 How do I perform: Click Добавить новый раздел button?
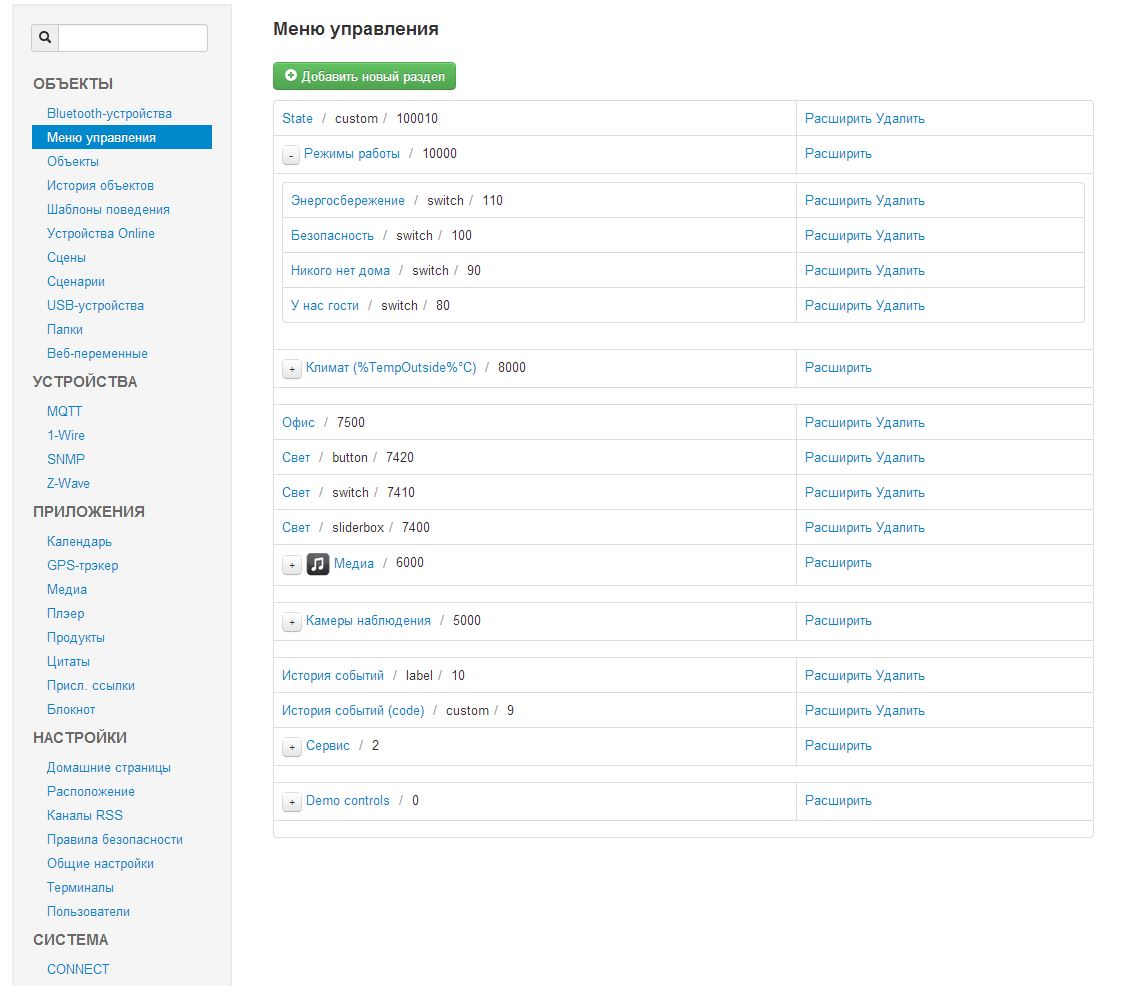pos(364,76)
